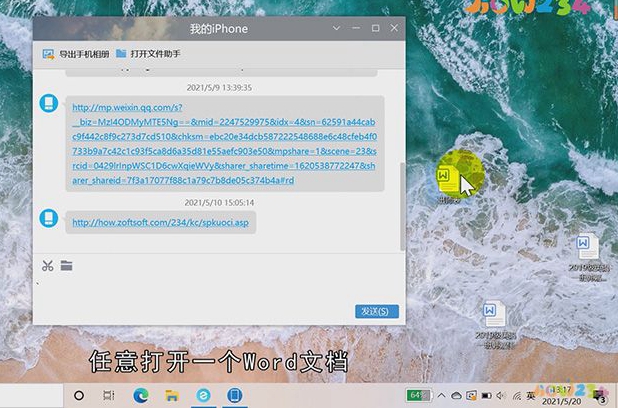618x408 pixels.
Task: Launch Microsoft Edge from the taskbar
Action: point(141,395)
